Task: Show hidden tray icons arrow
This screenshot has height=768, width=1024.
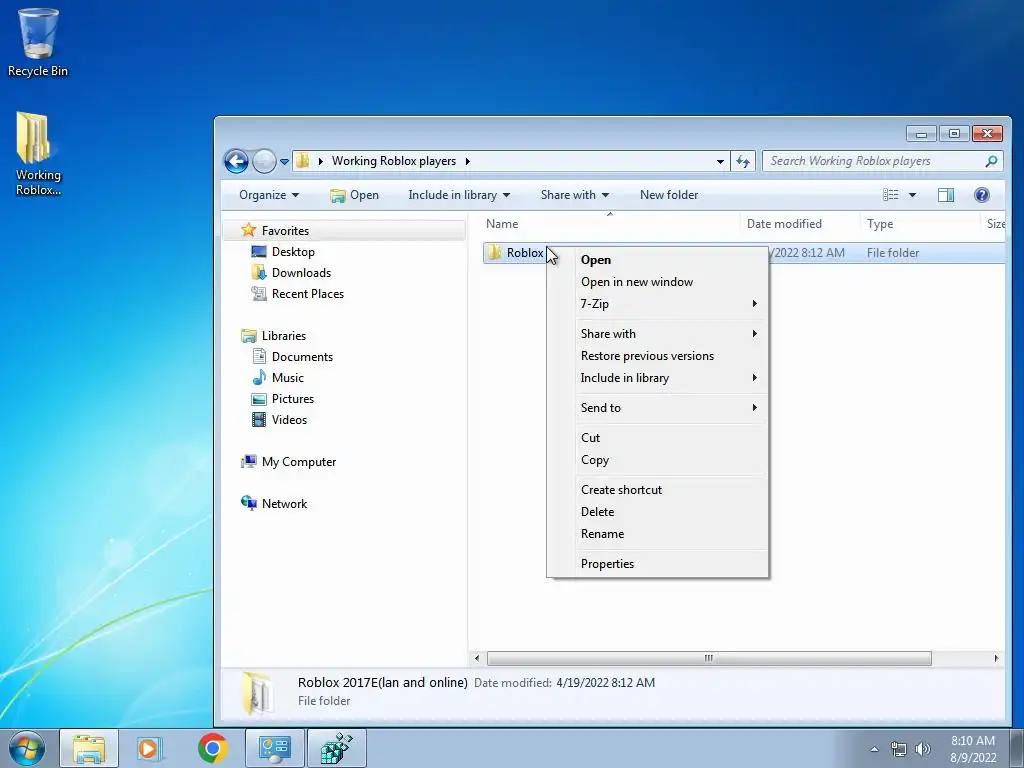Action: click(874, 749)
